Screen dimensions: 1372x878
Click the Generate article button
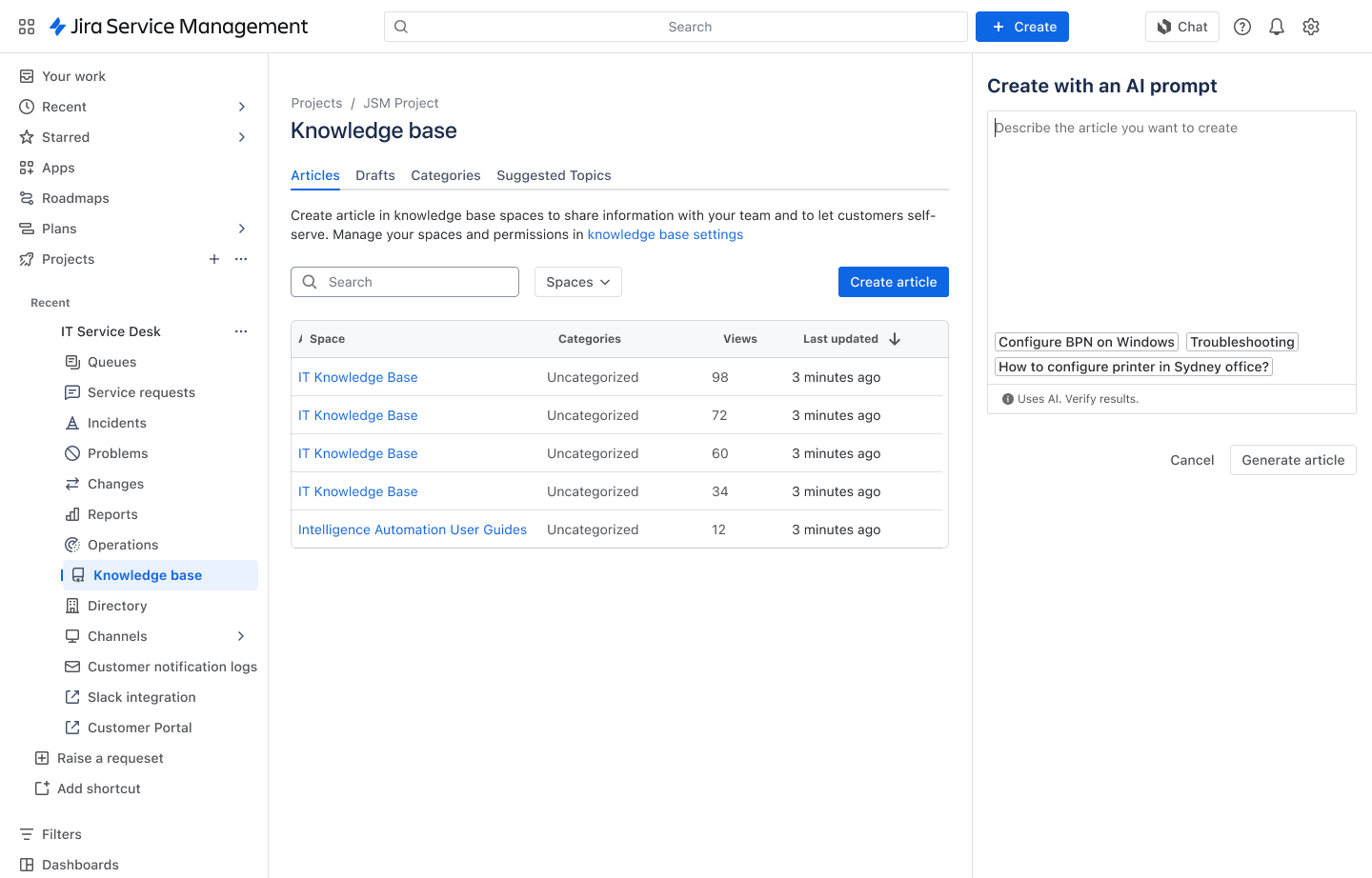pyautogui.click(x=1293, y=460)
